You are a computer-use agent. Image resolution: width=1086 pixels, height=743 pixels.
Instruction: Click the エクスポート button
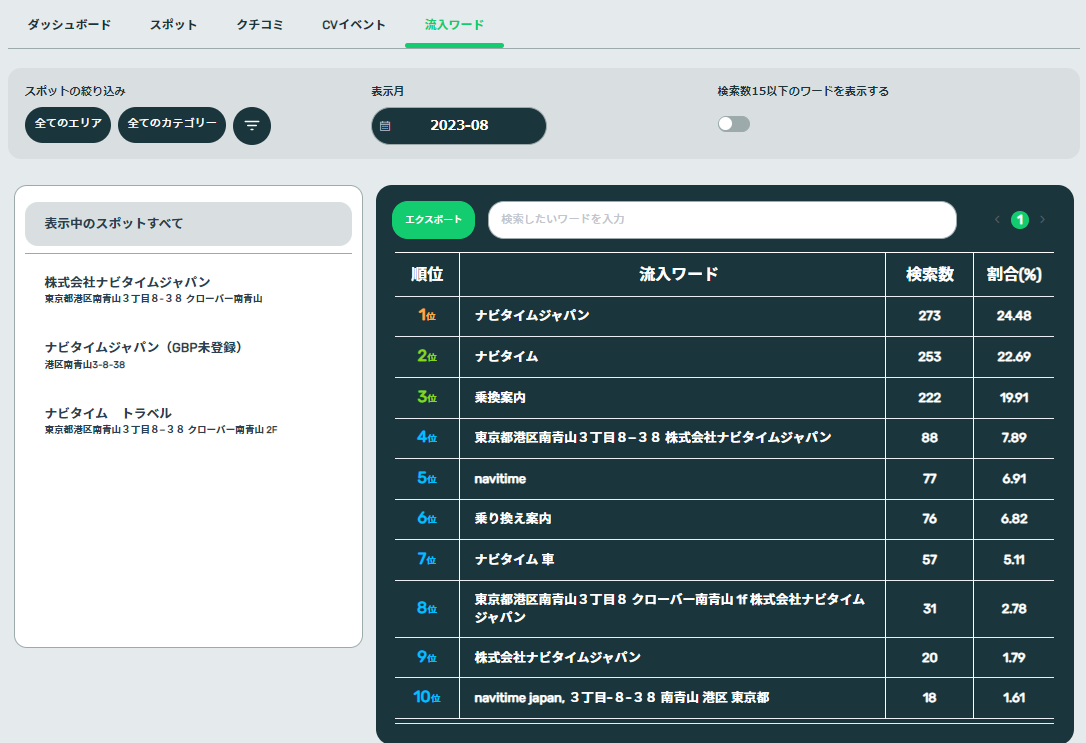(x=434, y=220)
